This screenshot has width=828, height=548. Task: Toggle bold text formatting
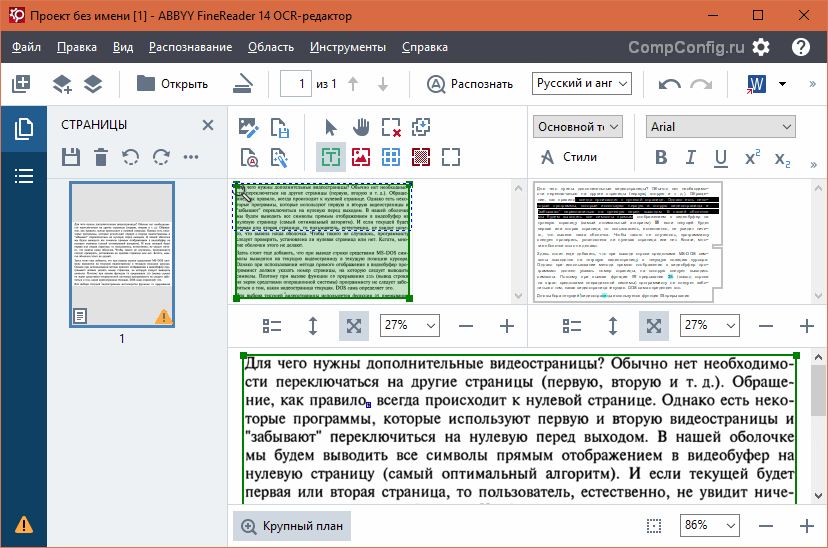[660, 157]
